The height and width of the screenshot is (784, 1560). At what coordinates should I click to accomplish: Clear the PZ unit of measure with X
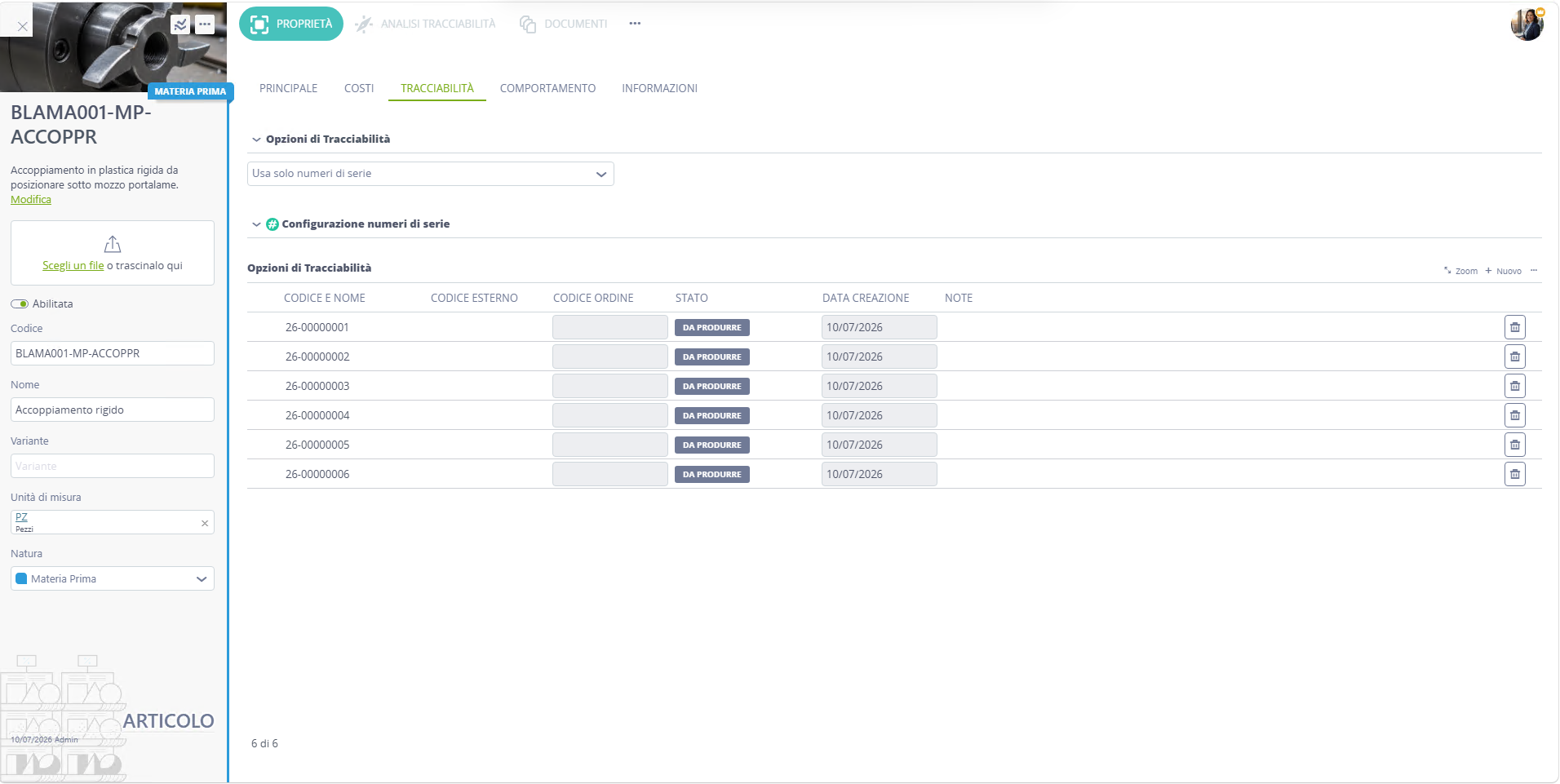click(205, 523)
